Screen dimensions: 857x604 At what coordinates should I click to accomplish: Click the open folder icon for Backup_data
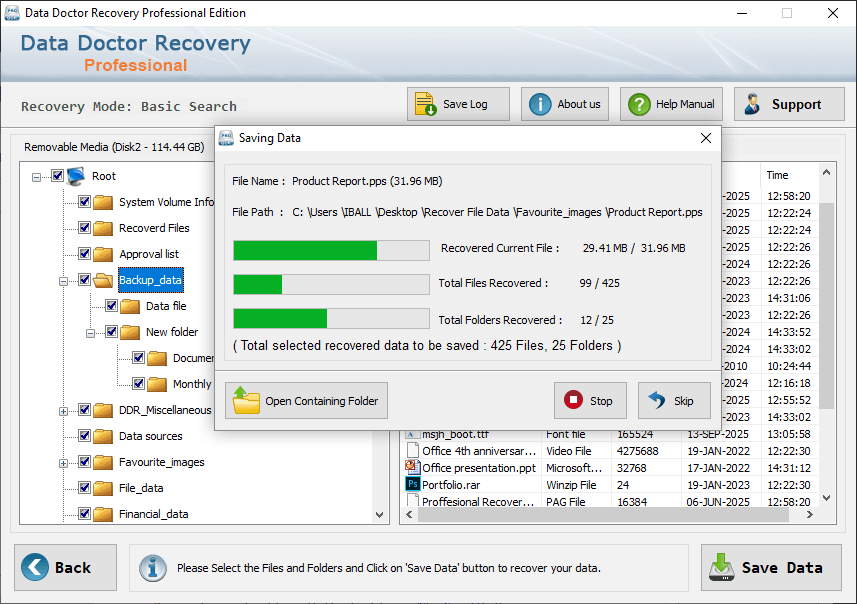tap(103, 280)
